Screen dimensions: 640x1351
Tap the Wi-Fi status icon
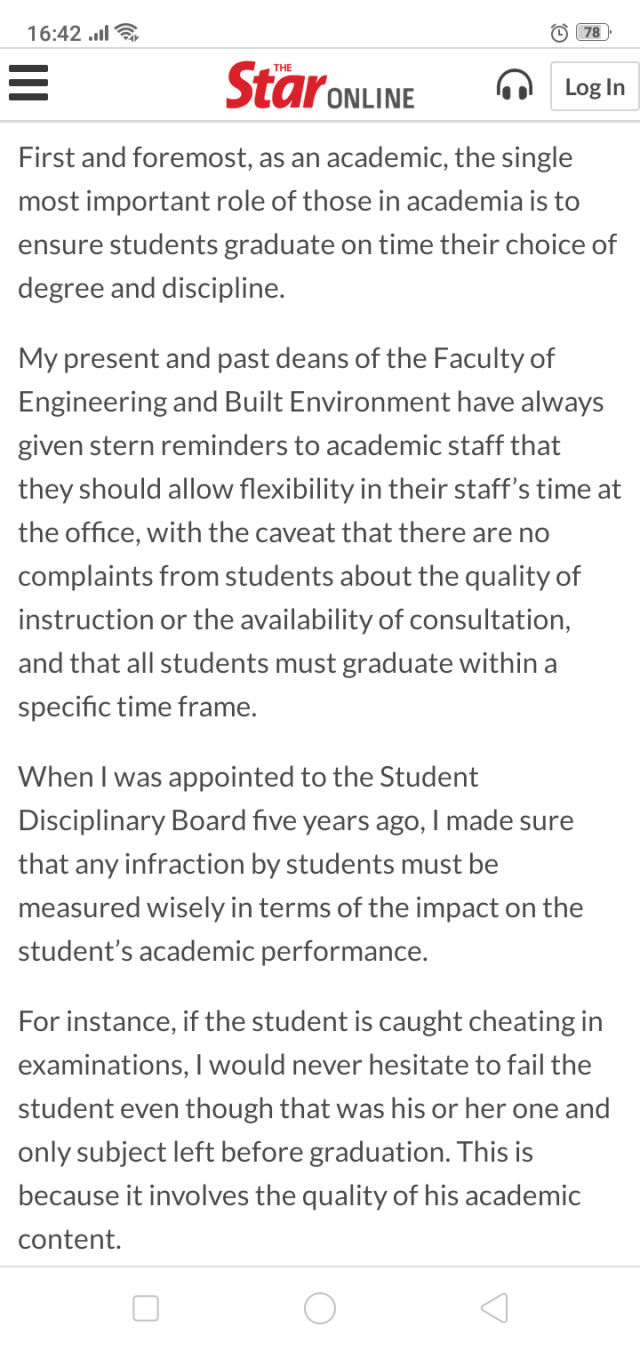coord(126,33)
